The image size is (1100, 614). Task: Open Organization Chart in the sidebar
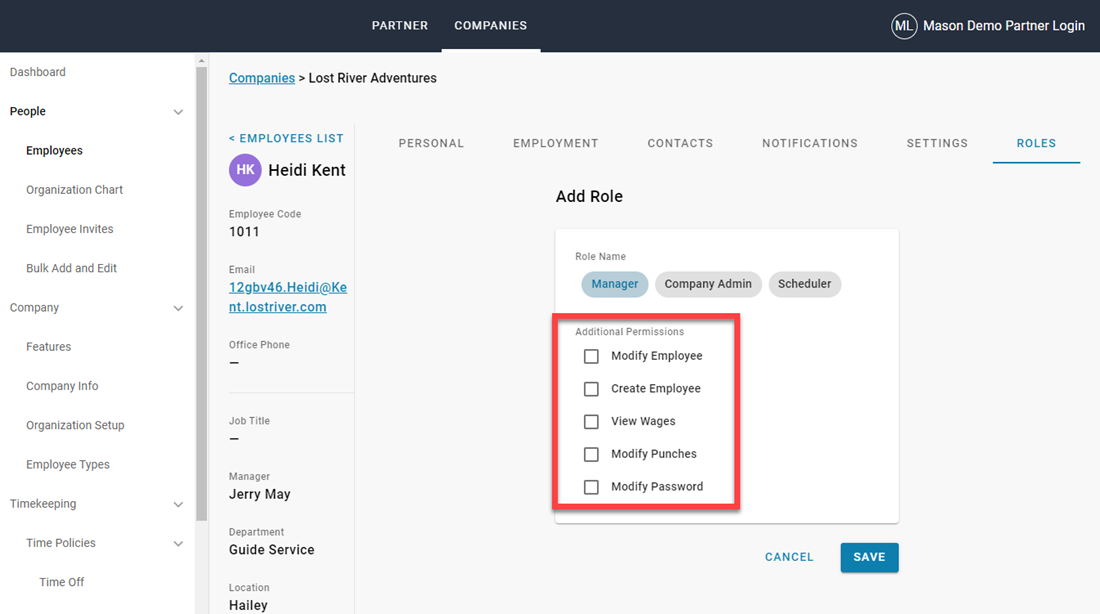pos(74,189)
